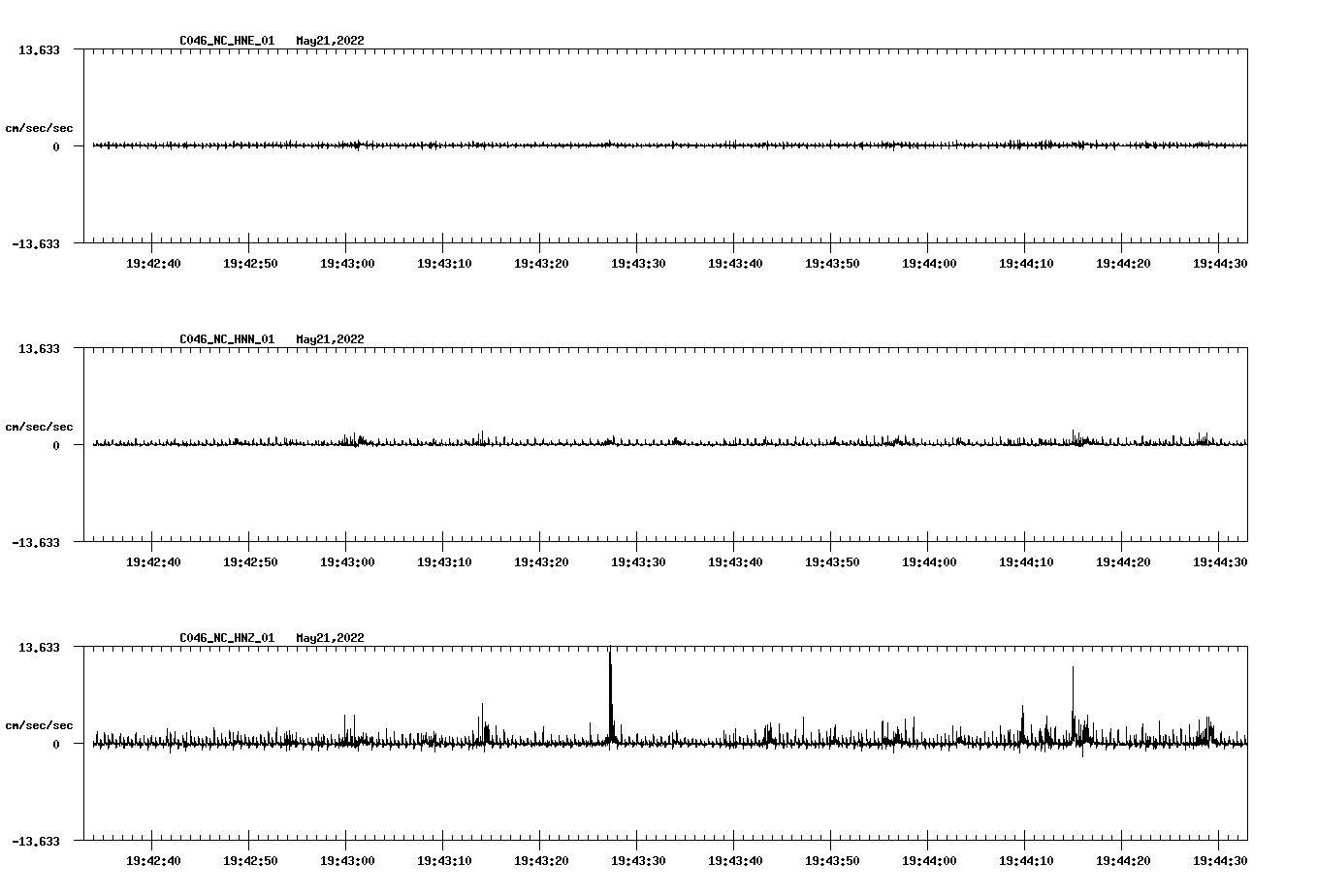
Task: Click the 19:43:00 time label under HNZ plot
Action: (x=347, y=861)
